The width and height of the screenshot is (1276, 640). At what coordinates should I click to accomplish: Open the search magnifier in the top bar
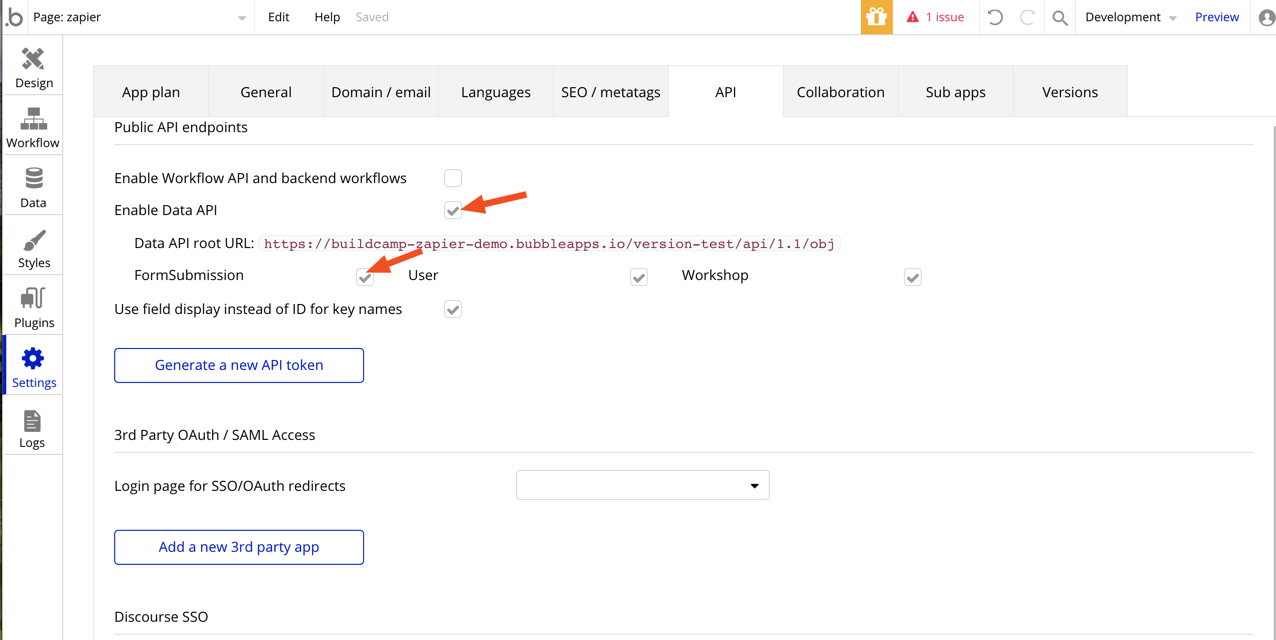pyautogui.click(x=1059, y=17)
